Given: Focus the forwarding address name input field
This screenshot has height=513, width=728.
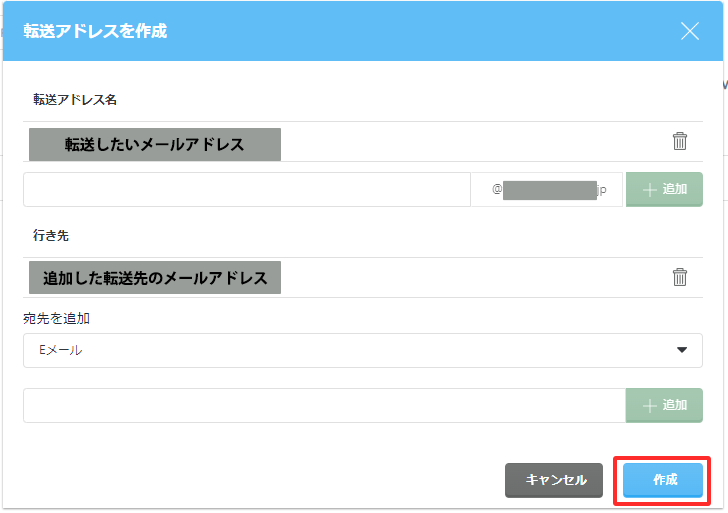Looking at the screenshot, I should [x=246, y=189].
